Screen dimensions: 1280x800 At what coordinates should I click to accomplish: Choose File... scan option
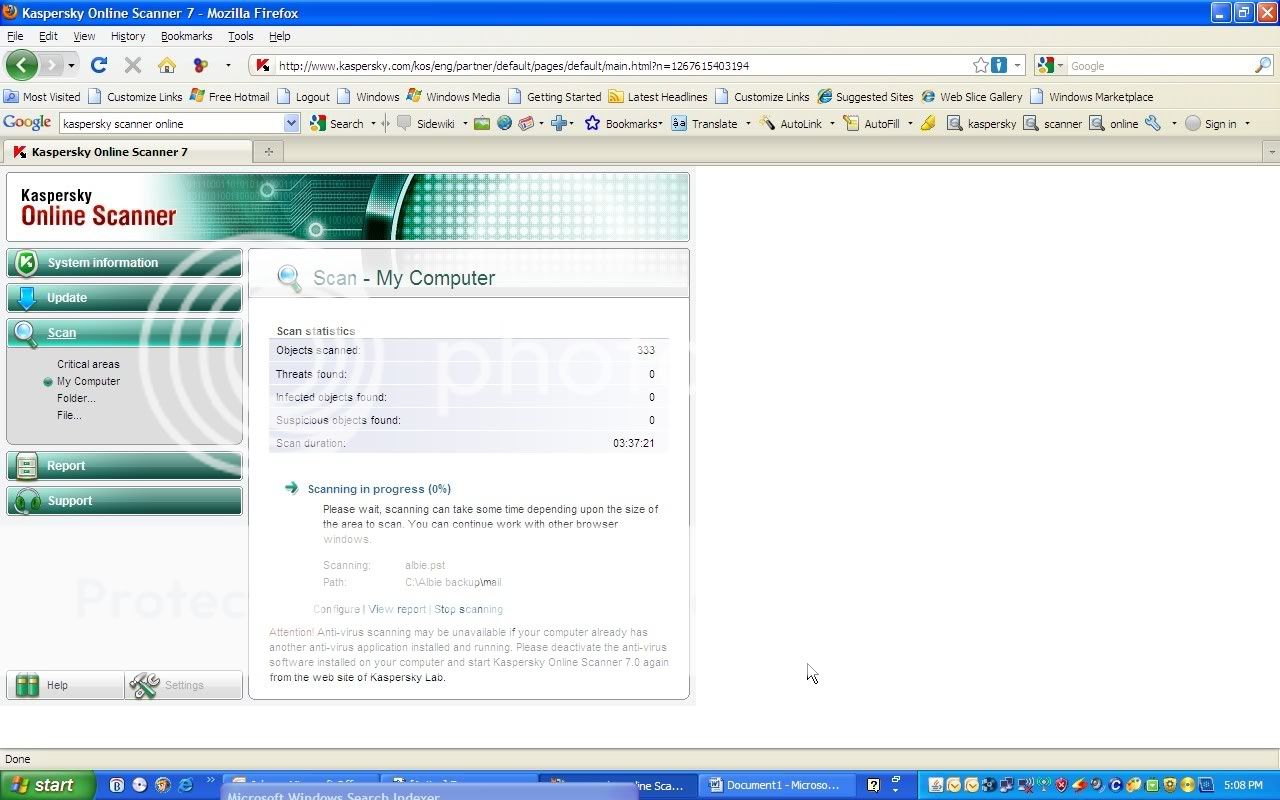point(69,415)
